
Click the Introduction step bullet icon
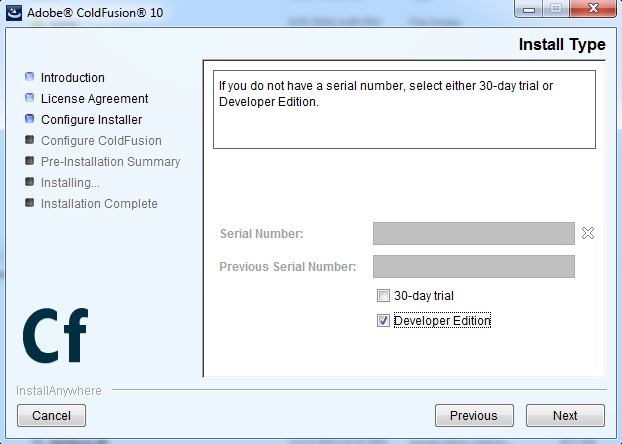[30, 77]
